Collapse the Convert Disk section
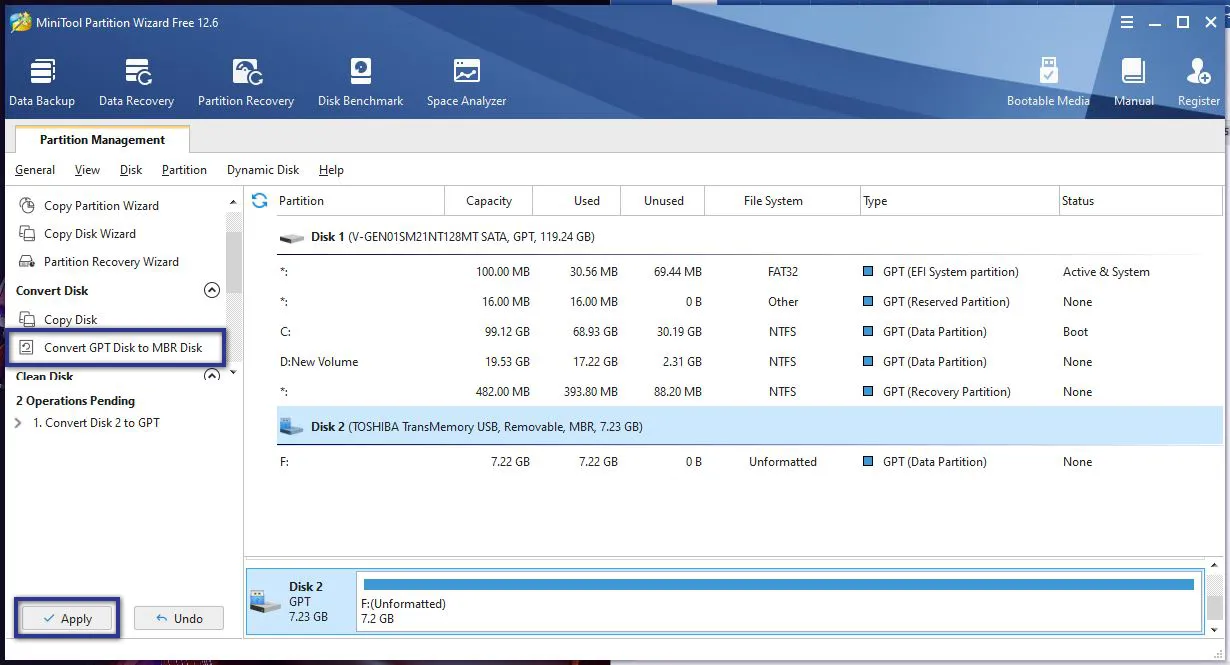1230x665 pixels. click(211, 290)
